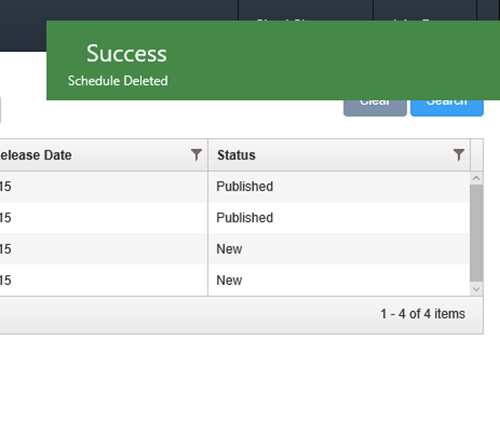Click the '1 - 4 of 4 items' pager text
500x436 pixels.
tap(423, 314)
